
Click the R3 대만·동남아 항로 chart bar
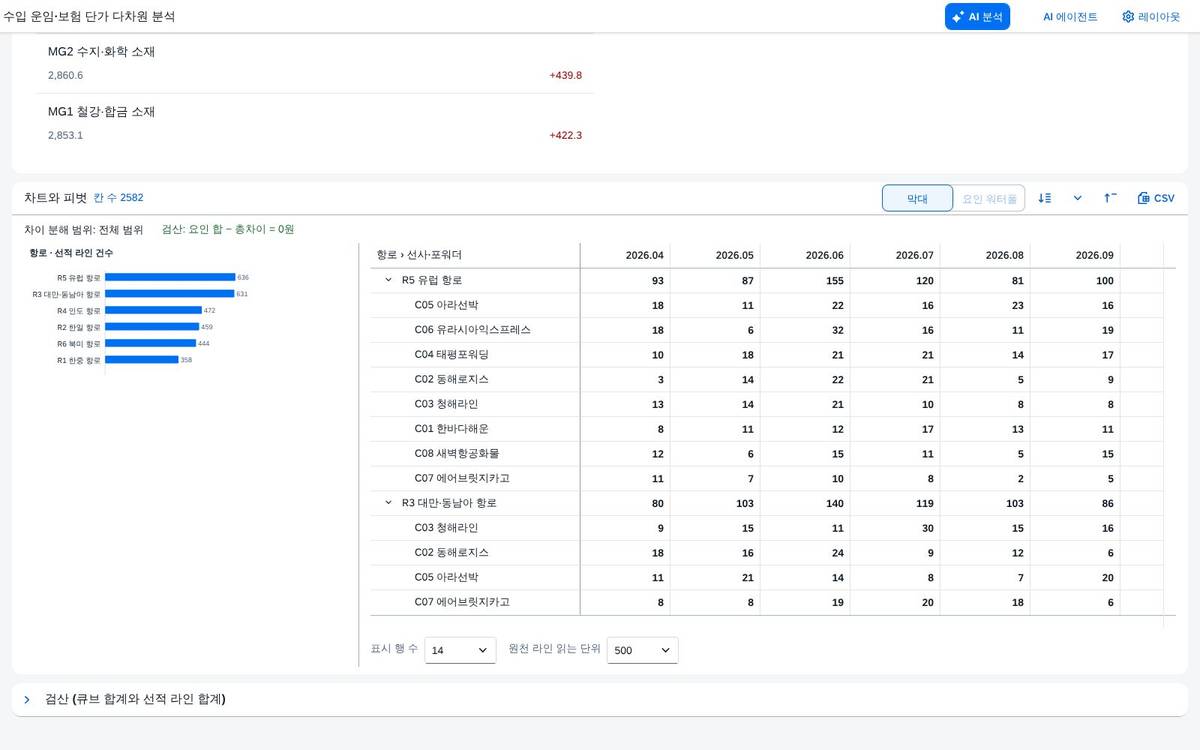click(x=169, y=294)
